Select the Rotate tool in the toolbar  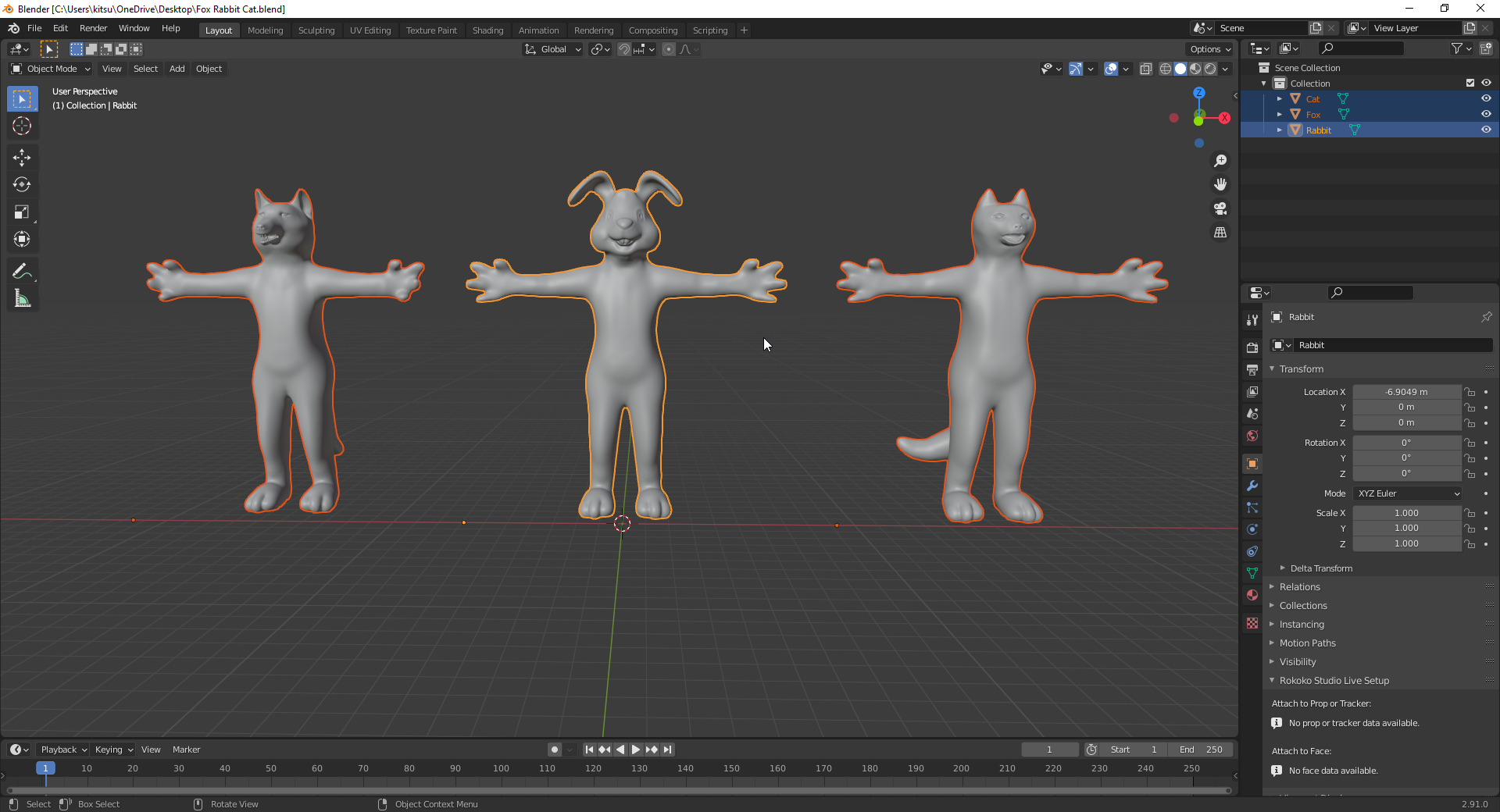(x=22, y=185)
